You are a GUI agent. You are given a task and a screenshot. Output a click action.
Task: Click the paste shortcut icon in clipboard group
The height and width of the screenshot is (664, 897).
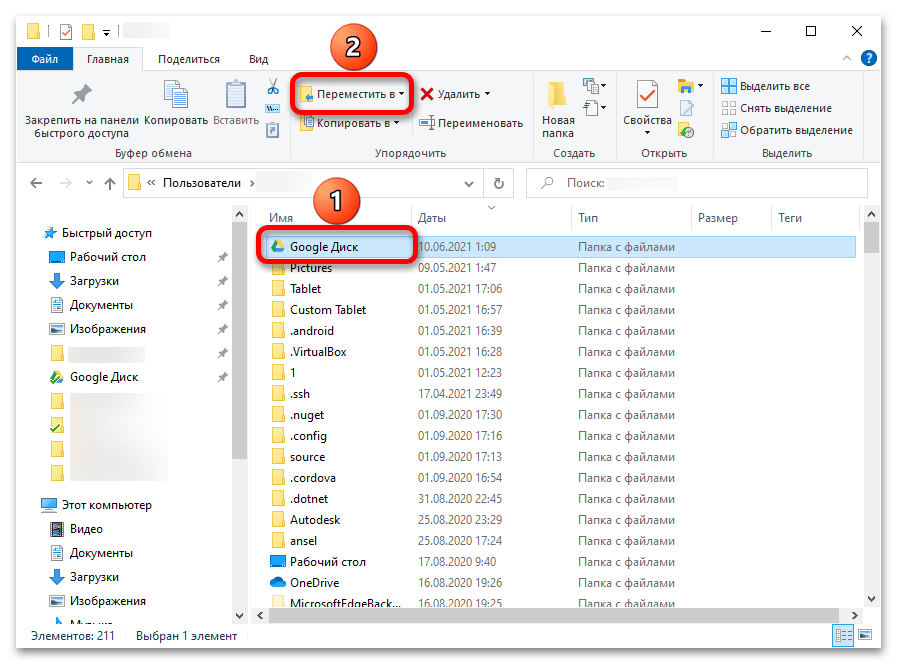[x=273, y=130]
